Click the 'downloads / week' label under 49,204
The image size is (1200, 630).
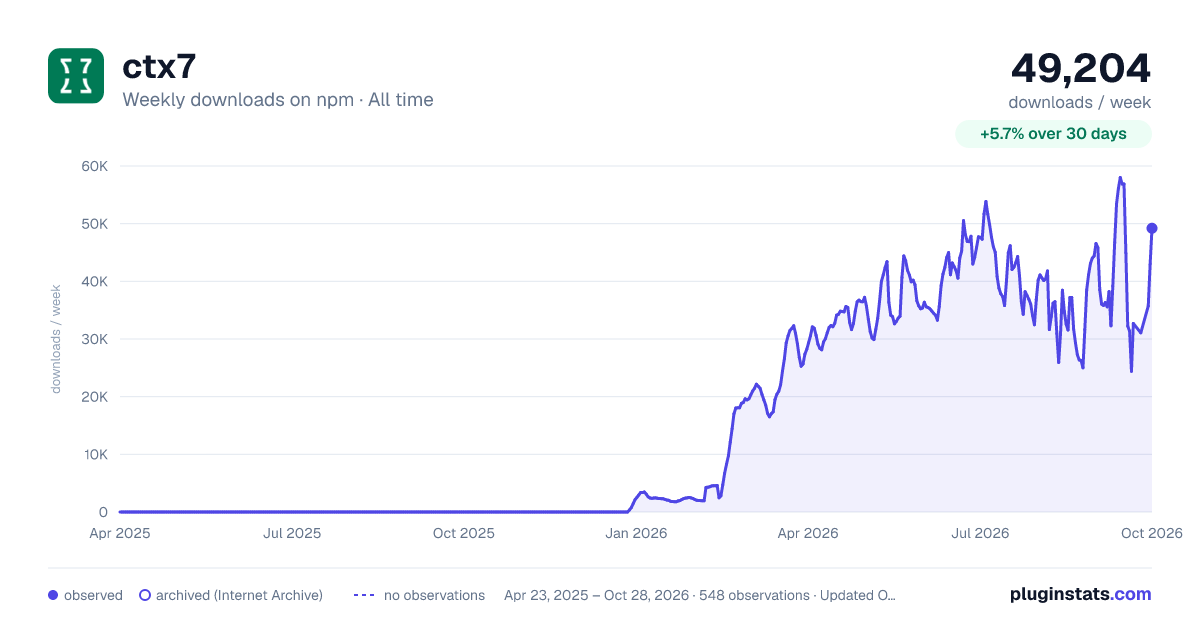click(x=1080, y=103)
